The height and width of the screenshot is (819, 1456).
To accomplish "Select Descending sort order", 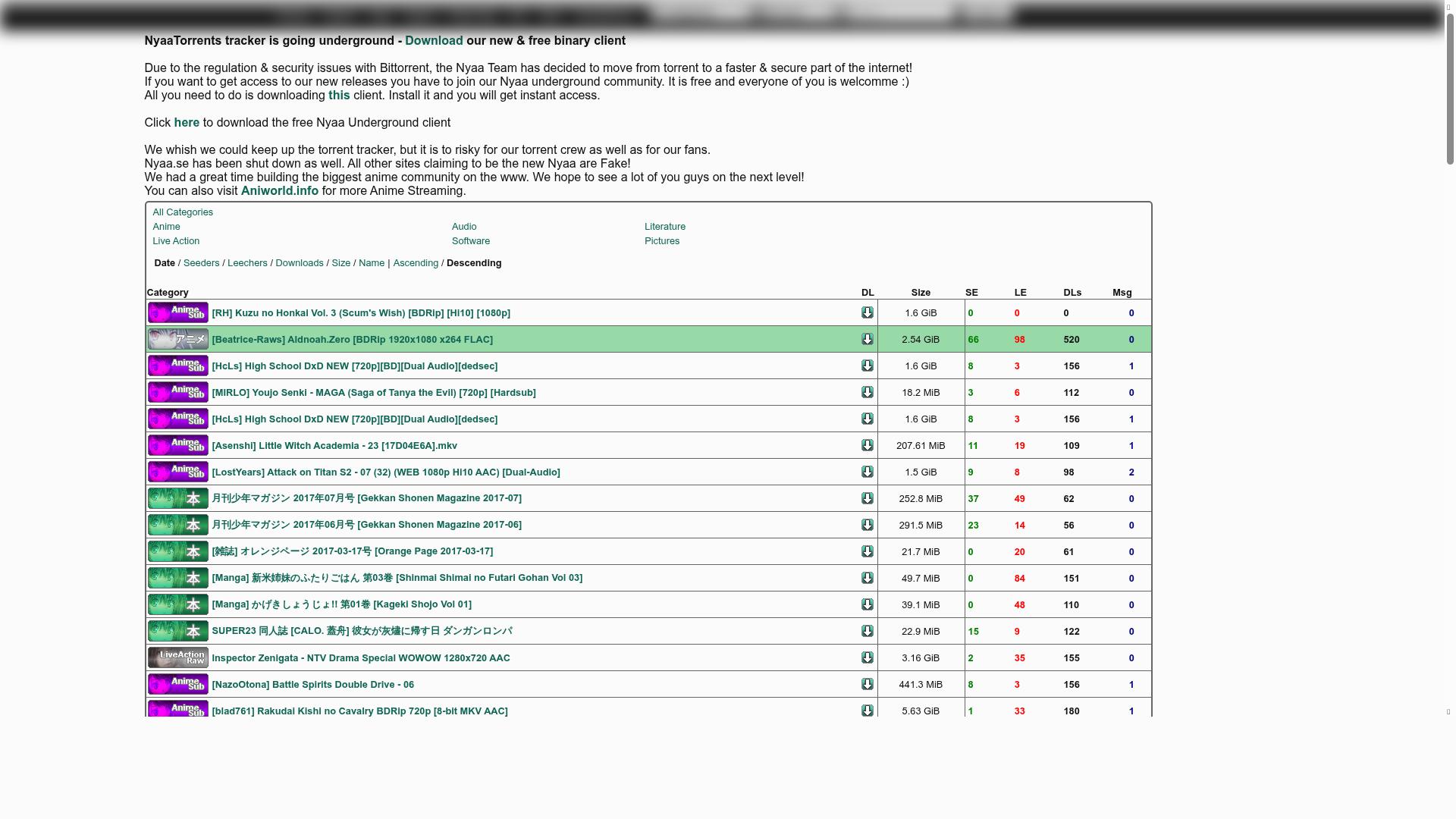I will click(x=474, y=263).
